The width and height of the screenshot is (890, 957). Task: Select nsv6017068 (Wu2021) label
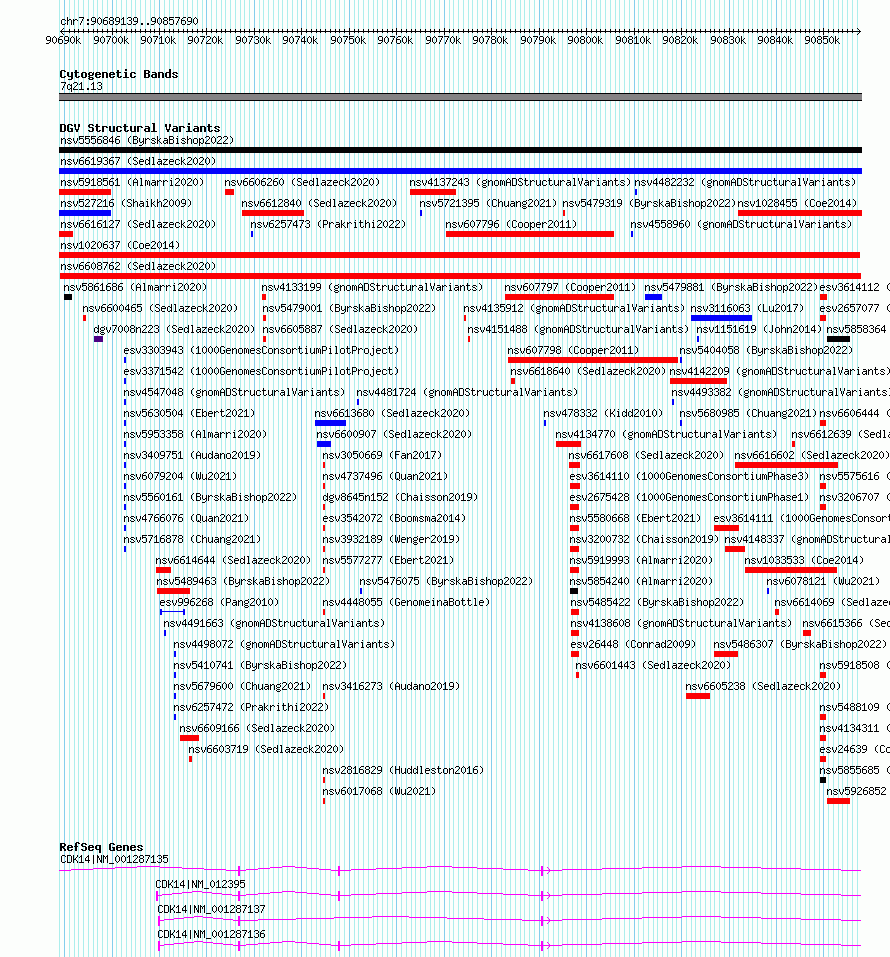tap(379, 791)
